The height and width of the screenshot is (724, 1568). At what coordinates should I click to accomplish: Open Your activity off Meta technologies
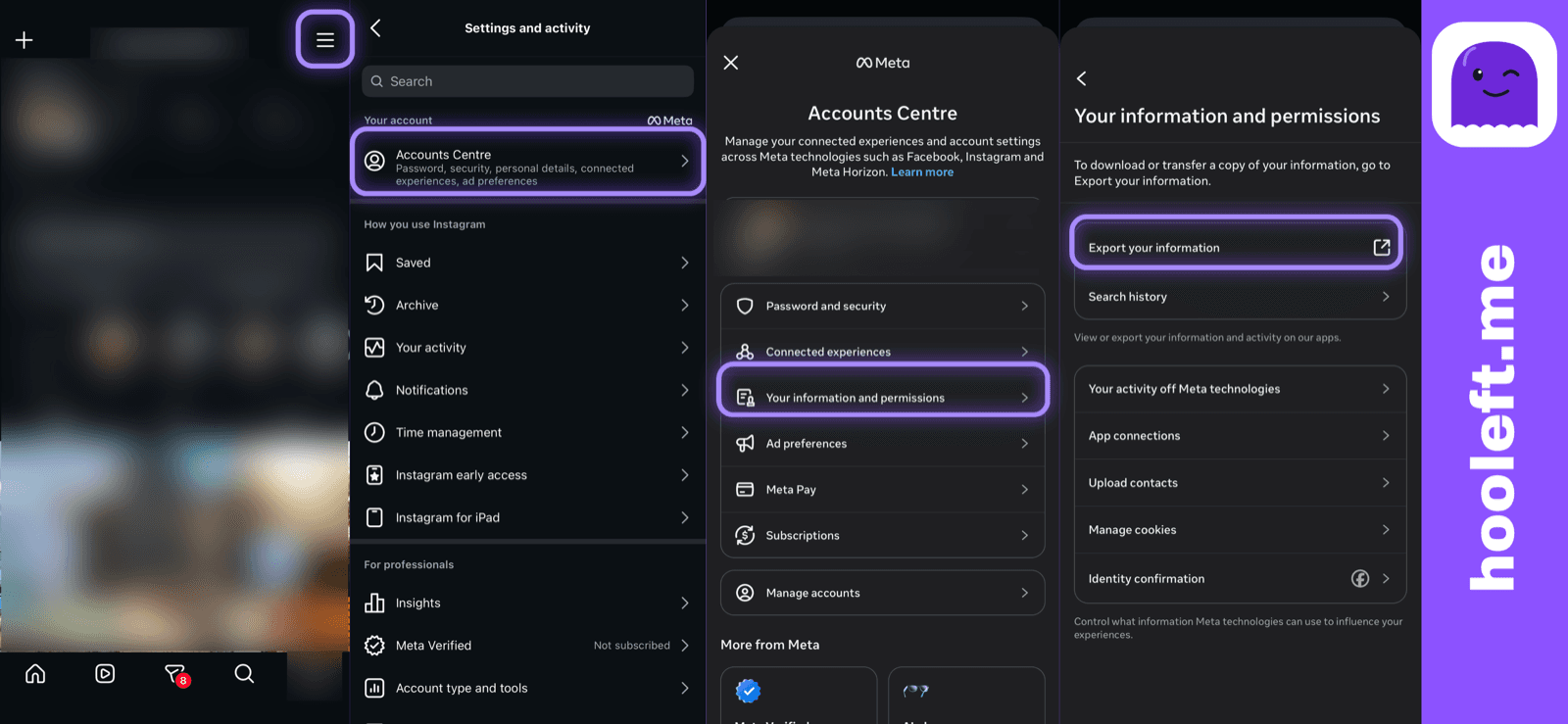tap(1241, 389)
